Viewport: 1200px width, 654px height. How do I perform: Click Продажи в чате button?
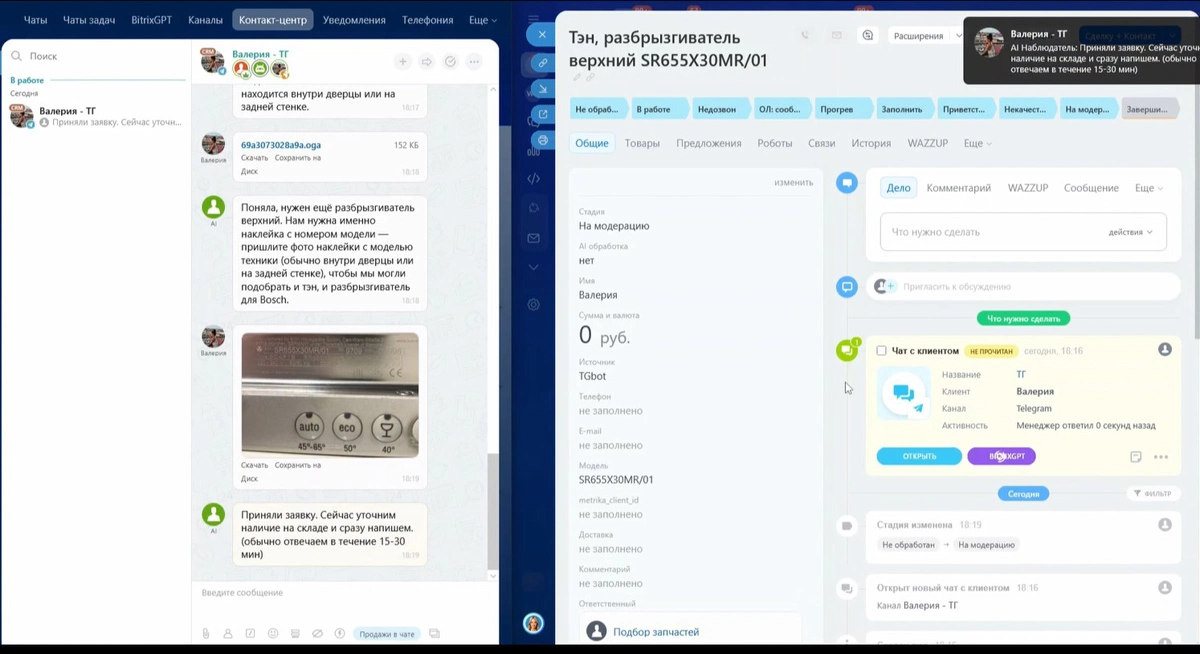[x=387, y=633]
